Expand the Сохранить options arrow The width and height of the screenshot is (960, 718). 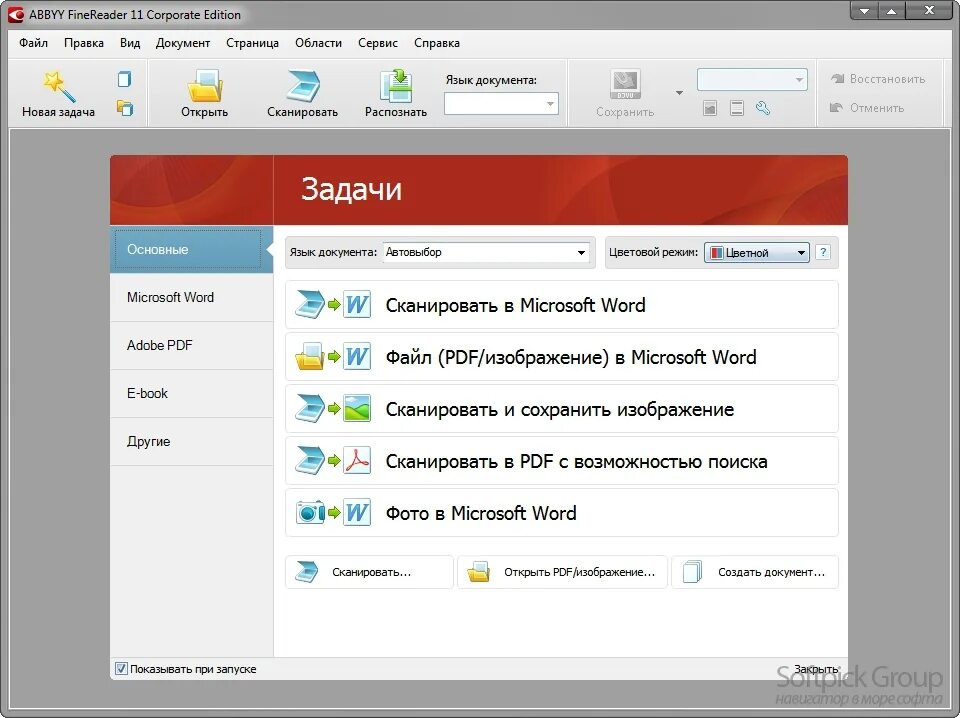click(x=679, y=93)
